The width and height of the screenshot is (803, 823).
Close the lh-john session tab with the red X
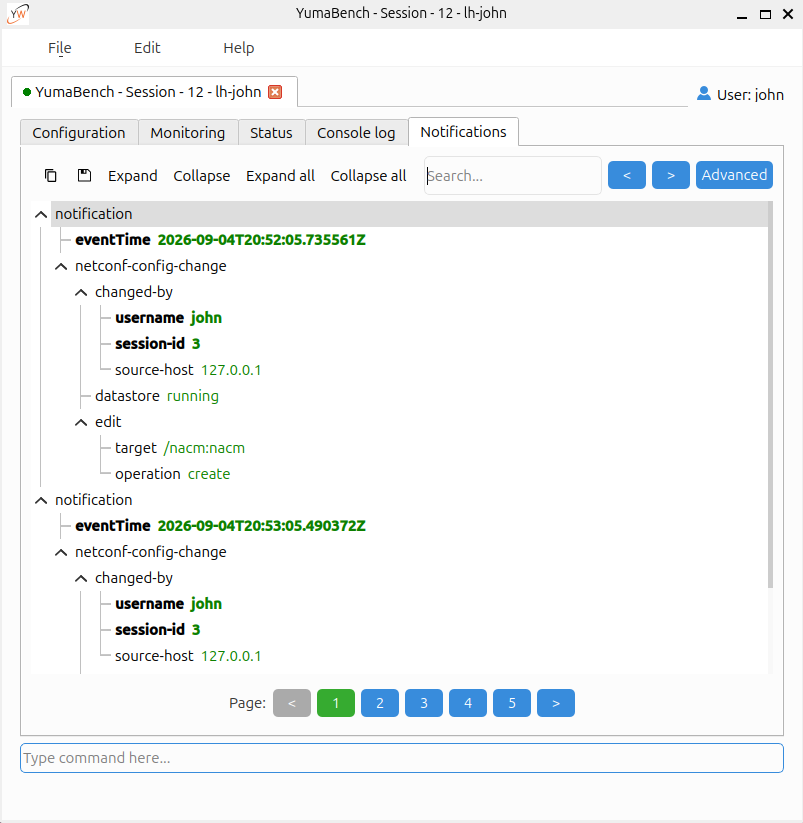pyautogui.click(x=275, y=92)
